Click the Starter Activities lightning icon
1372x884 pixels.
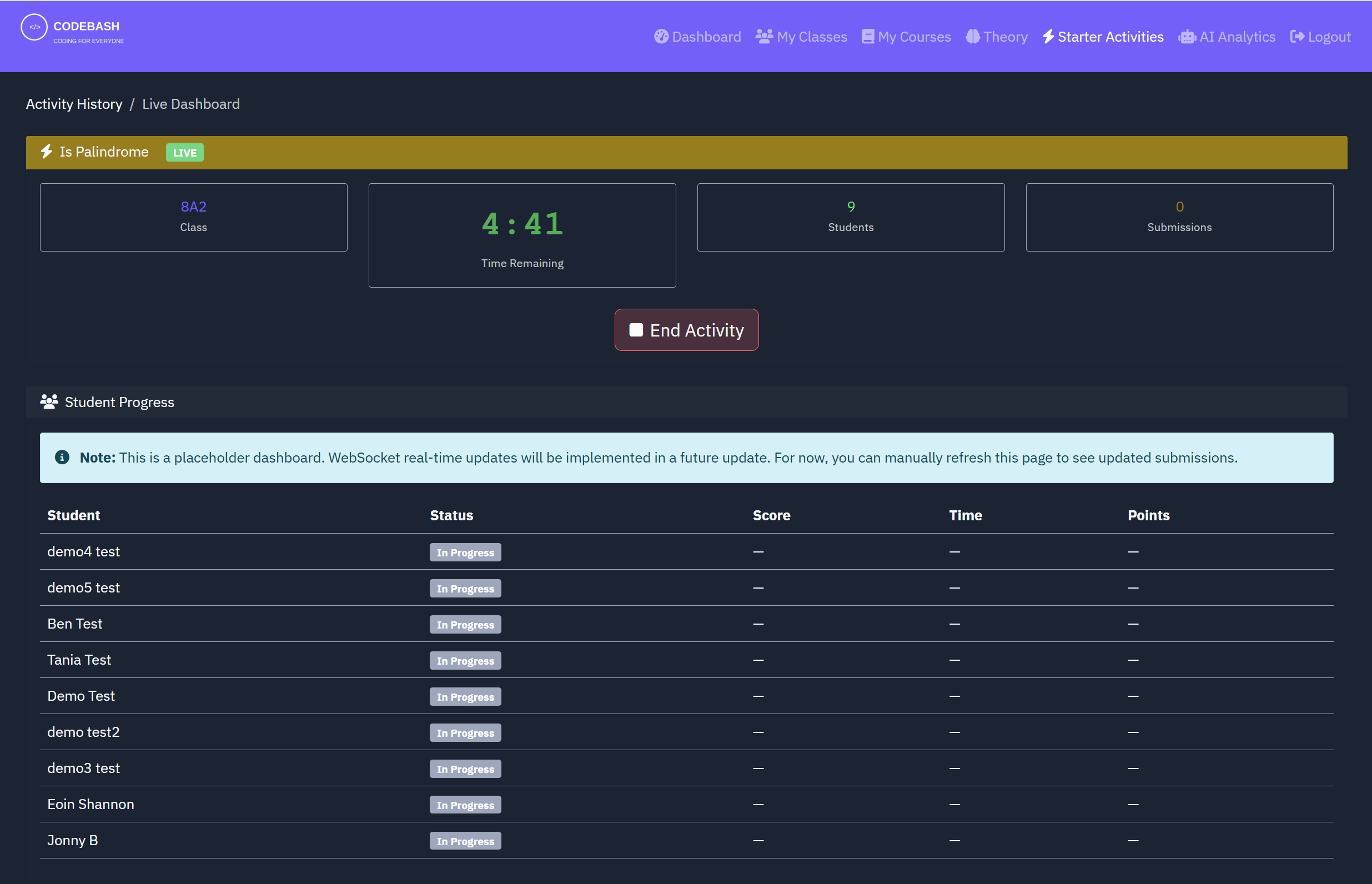coord(1048,37)
